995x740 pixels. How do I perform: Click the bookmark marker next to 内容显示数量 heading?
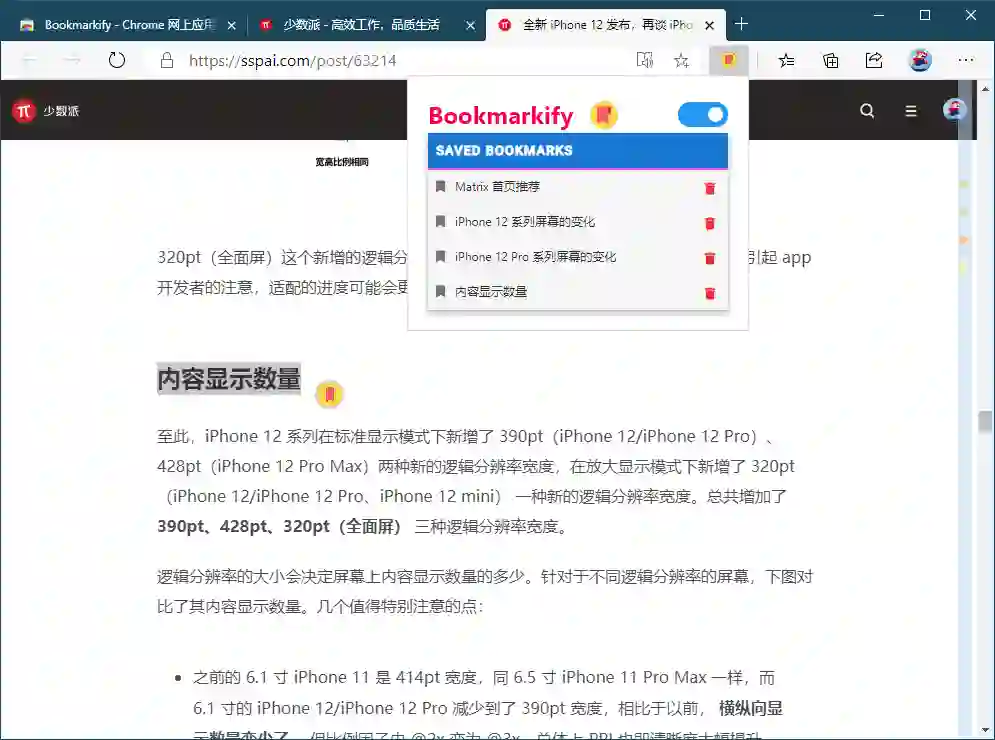[329, 394]
